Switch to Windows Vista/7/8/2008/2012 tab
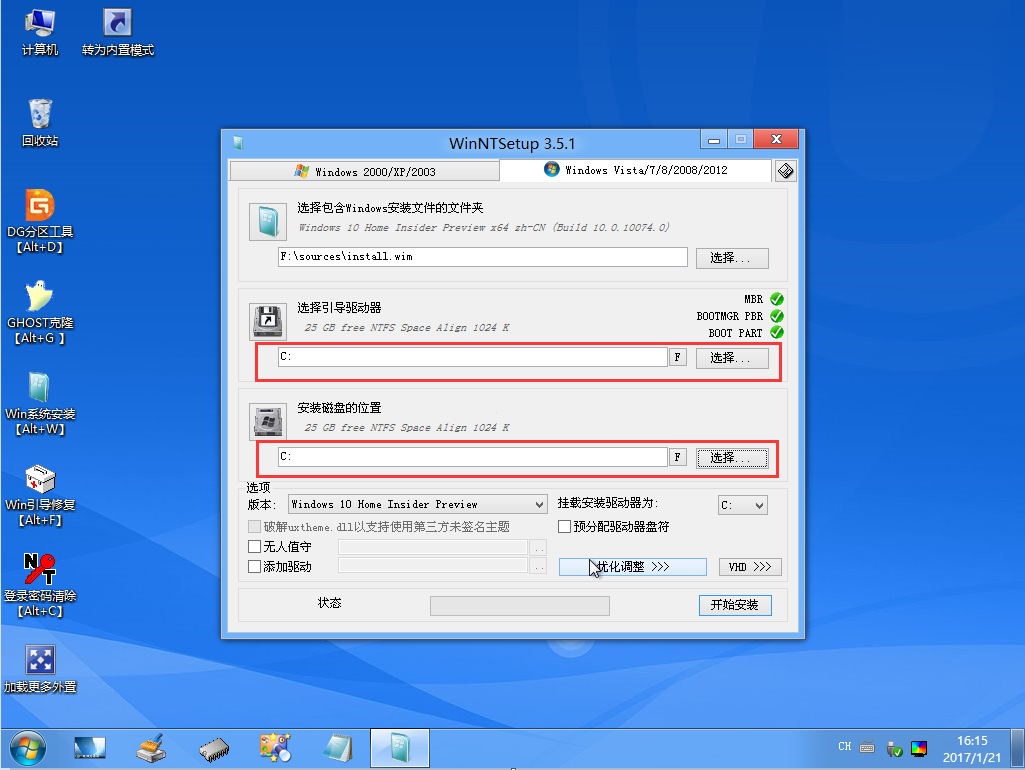This screenshot has height=770, width=1025. (x=635, y=170)
